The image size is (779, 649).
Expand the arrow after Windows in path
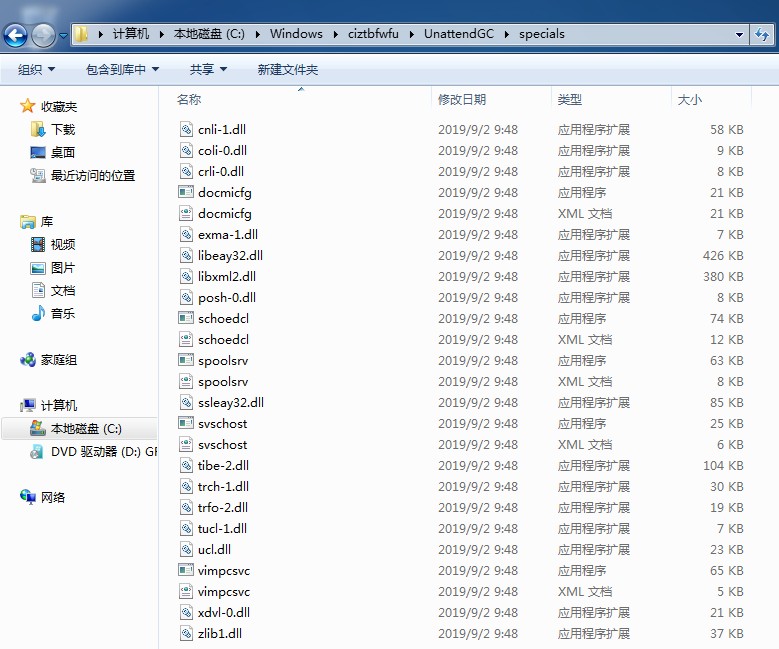tap(336, 34)
